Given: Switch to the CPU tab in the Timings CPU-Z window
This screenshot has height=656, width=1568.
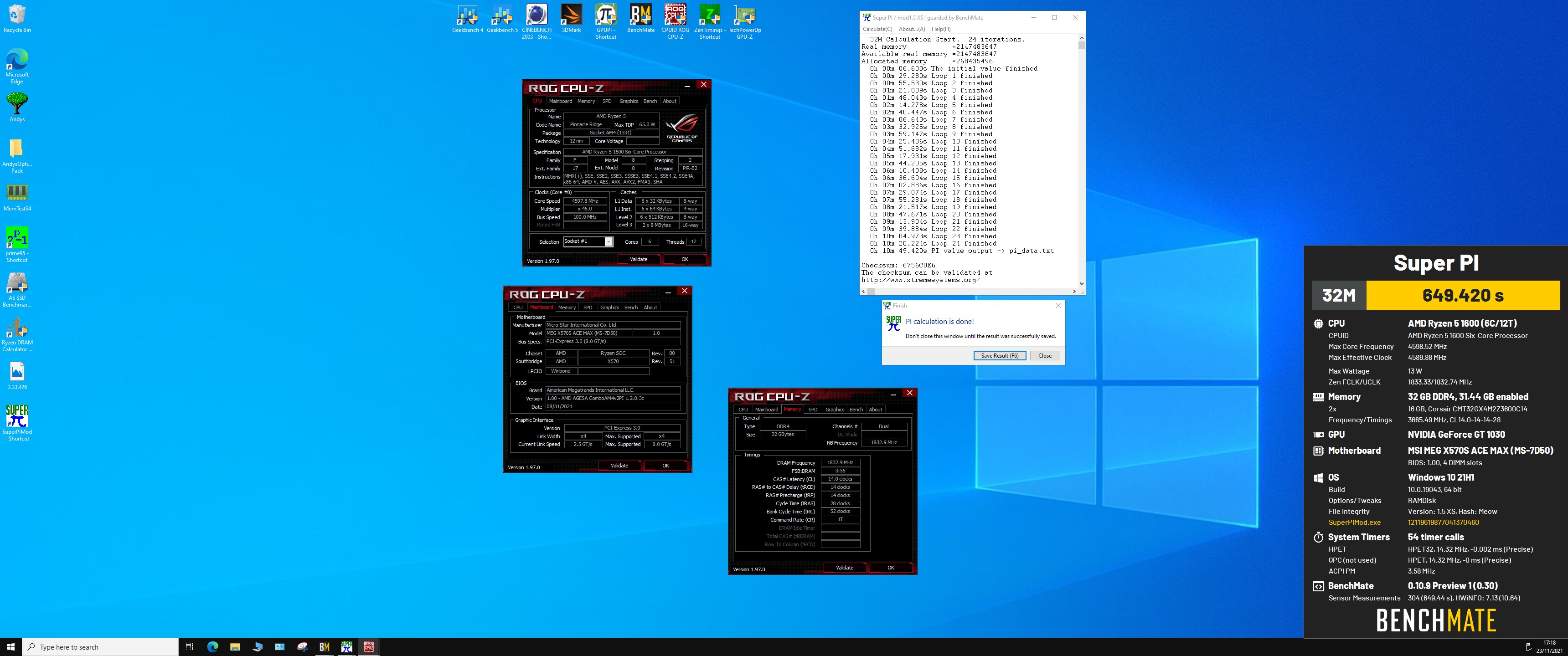Looking at the screenshot, I should click(743, 410).
